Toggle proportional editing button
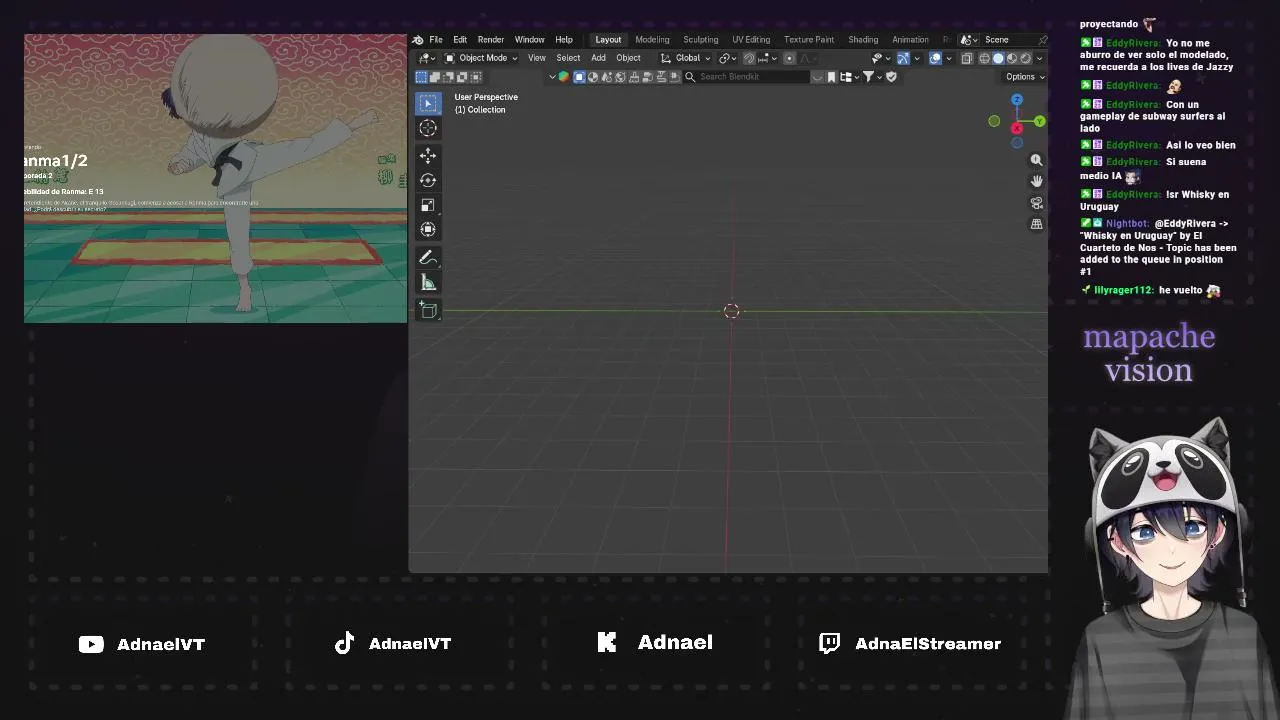The image size is (1280, 720). point(789,58)
